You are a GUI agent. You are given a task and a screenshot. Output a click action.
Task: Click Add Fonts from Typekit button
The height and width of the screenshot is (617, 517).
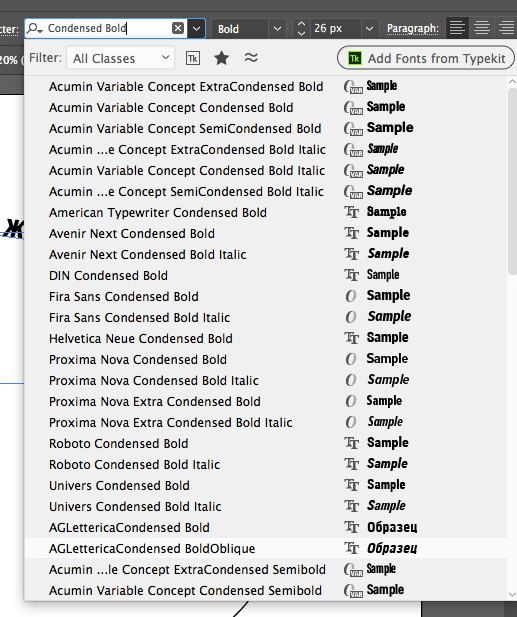tap(426, 58)
